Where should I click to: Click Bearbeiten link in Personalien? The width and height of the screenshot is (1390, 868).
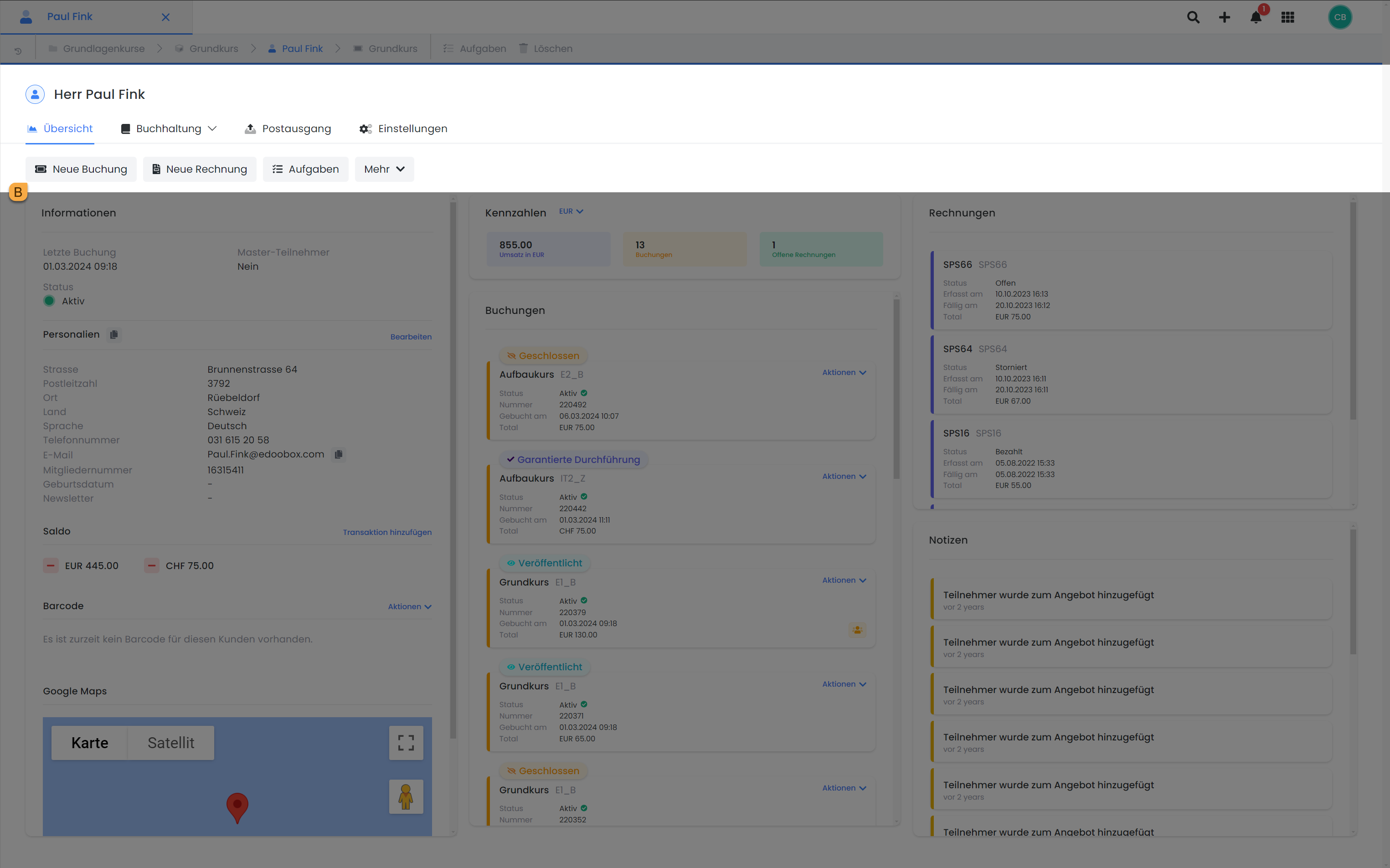411,337
